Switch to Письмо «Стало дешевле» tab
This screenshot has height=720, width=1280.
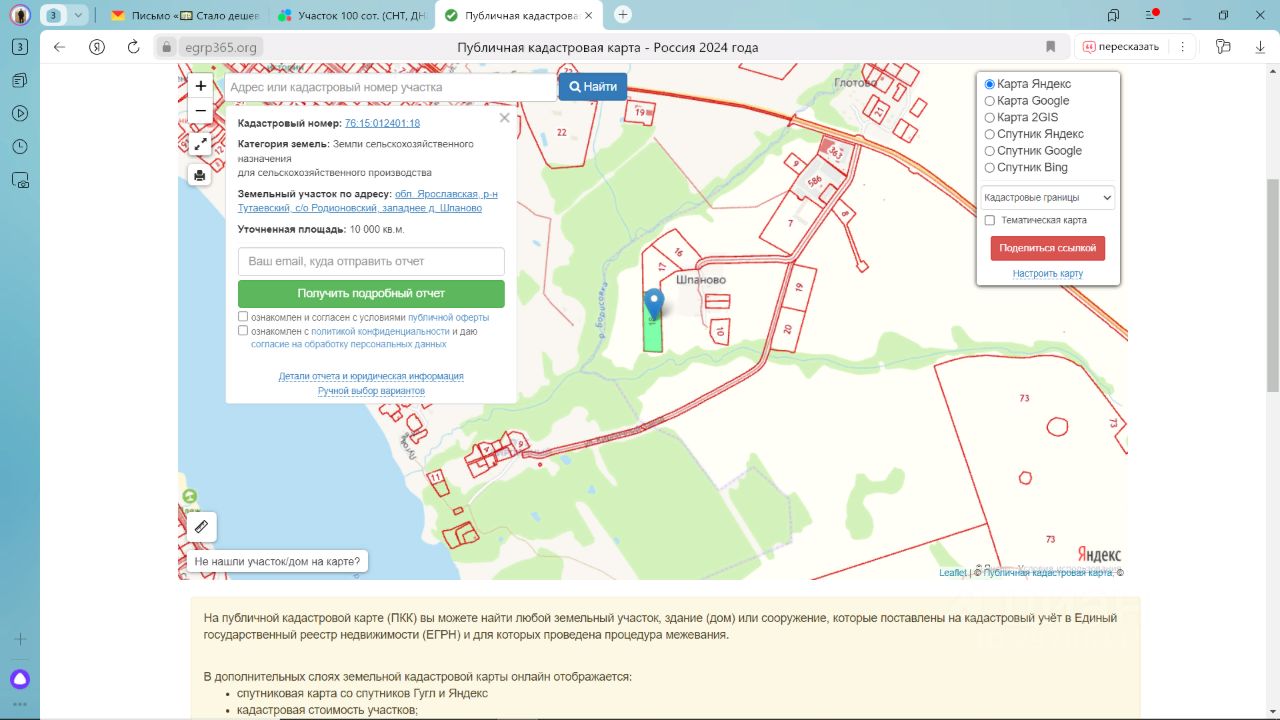tap(185, 15)
